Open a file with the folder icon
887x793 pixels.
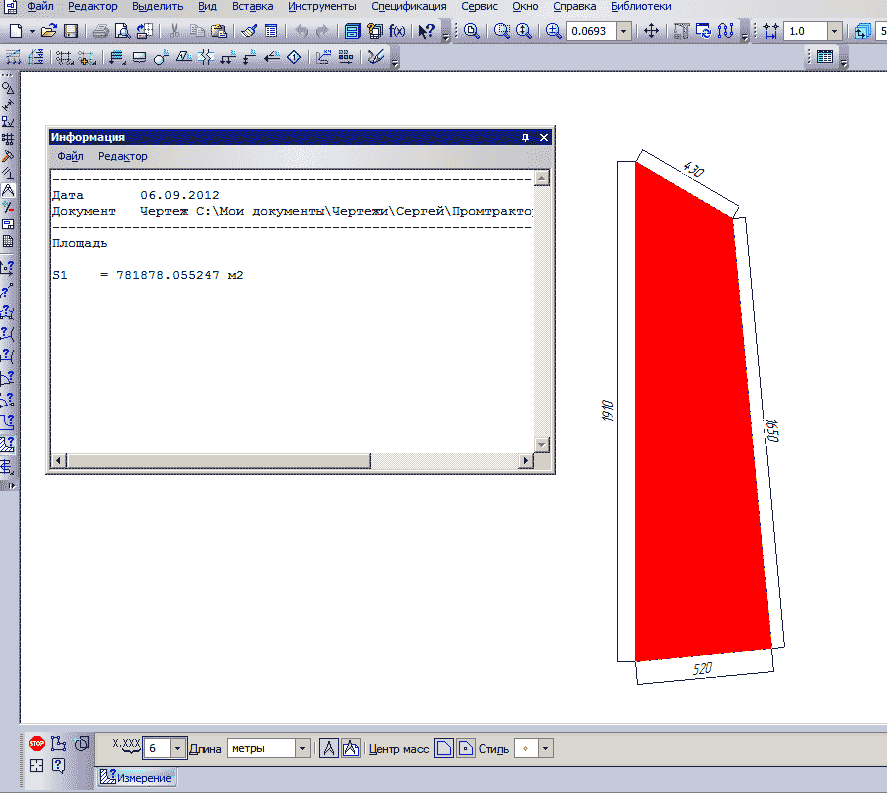pos(49,31)
